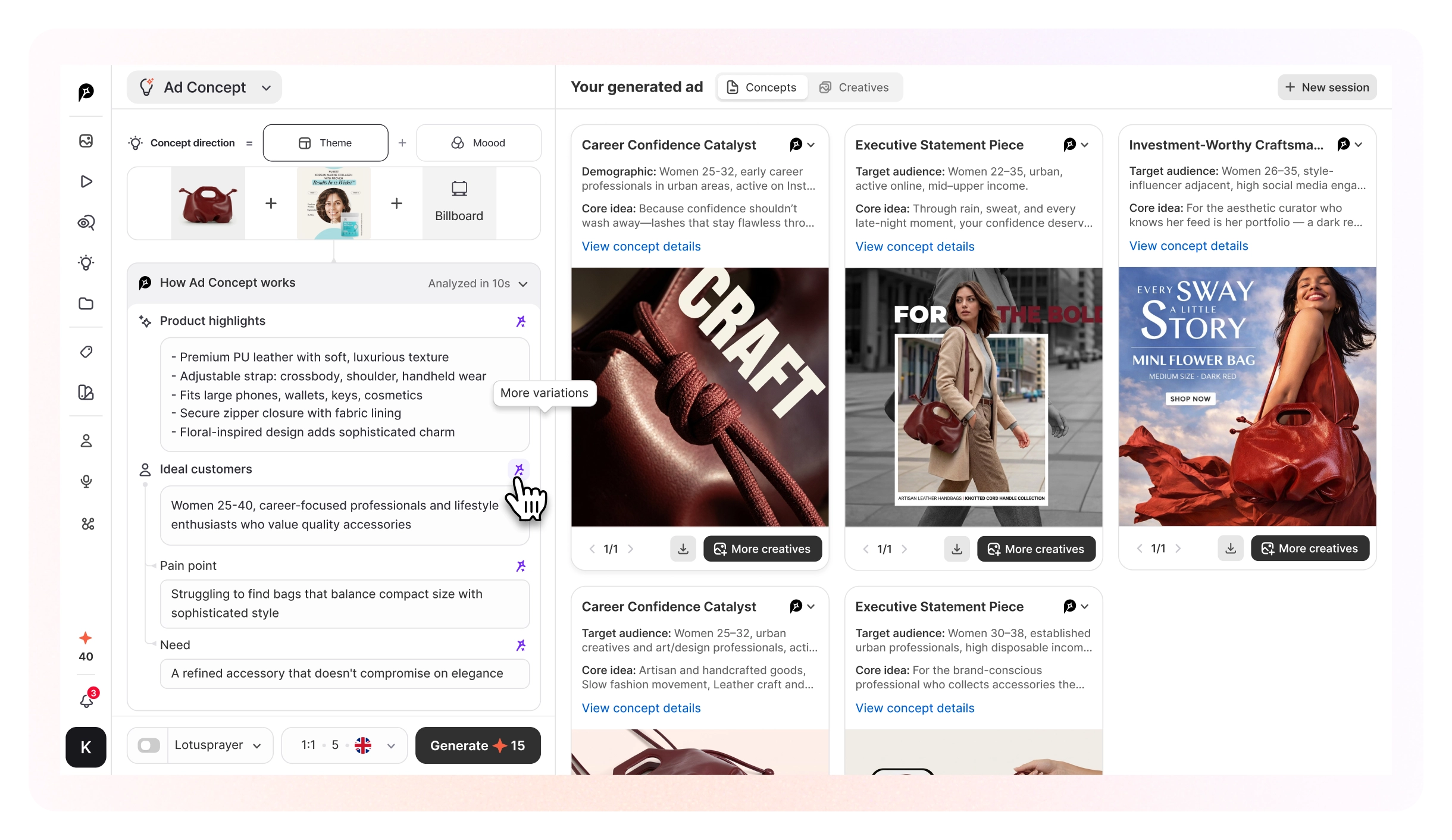Edit the Pain point text box
1452x840 pixels.
click(x=345, y=604)
